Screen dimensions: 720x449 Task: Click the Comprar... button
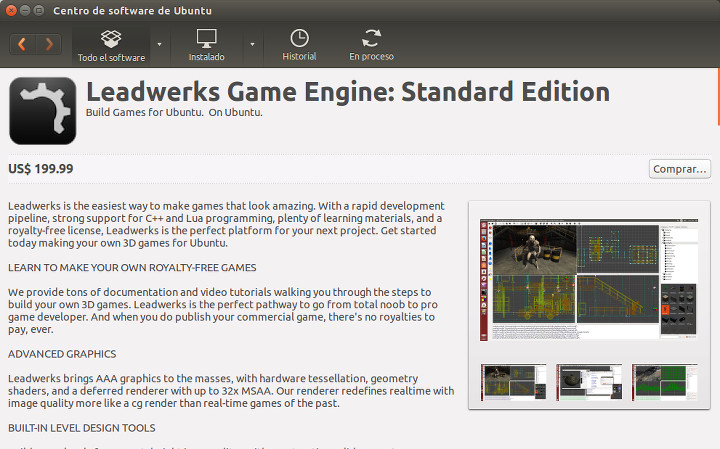(x=680, y=169)
